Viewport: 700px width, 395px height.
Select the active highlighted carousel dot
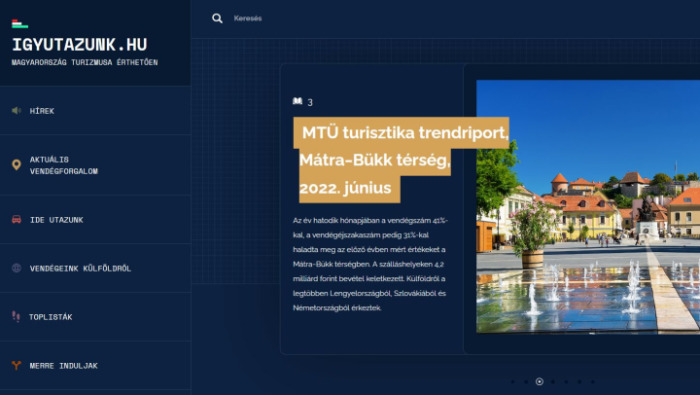coord(539,382)
